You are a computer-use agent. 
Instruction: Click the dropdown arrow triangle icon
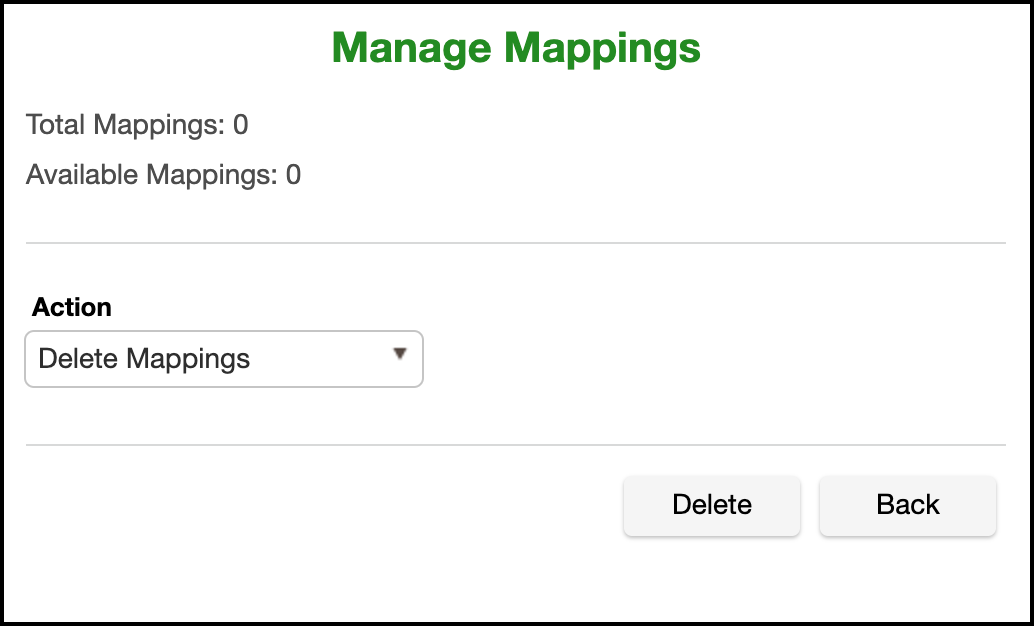pos(400,354)
